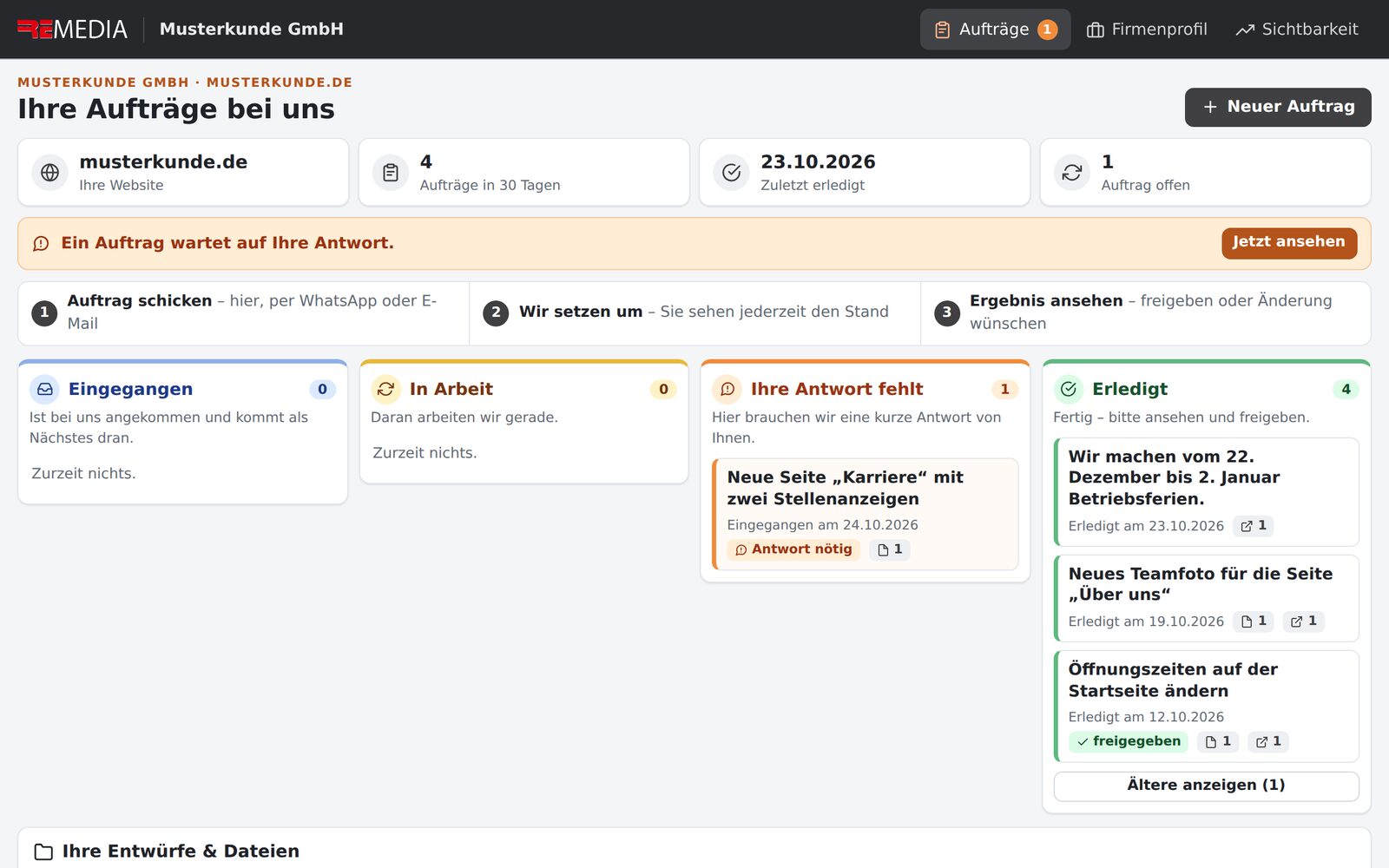Click the file badge on the Teamfoto card
Viewport: 1389px width, 868px height.
[x=1254, y=621]
